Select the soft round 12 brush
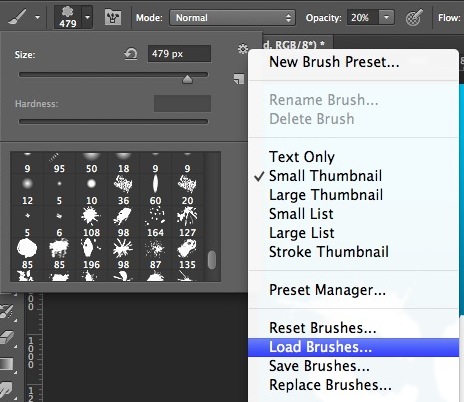The image size is (464, 402). point(27,191)
